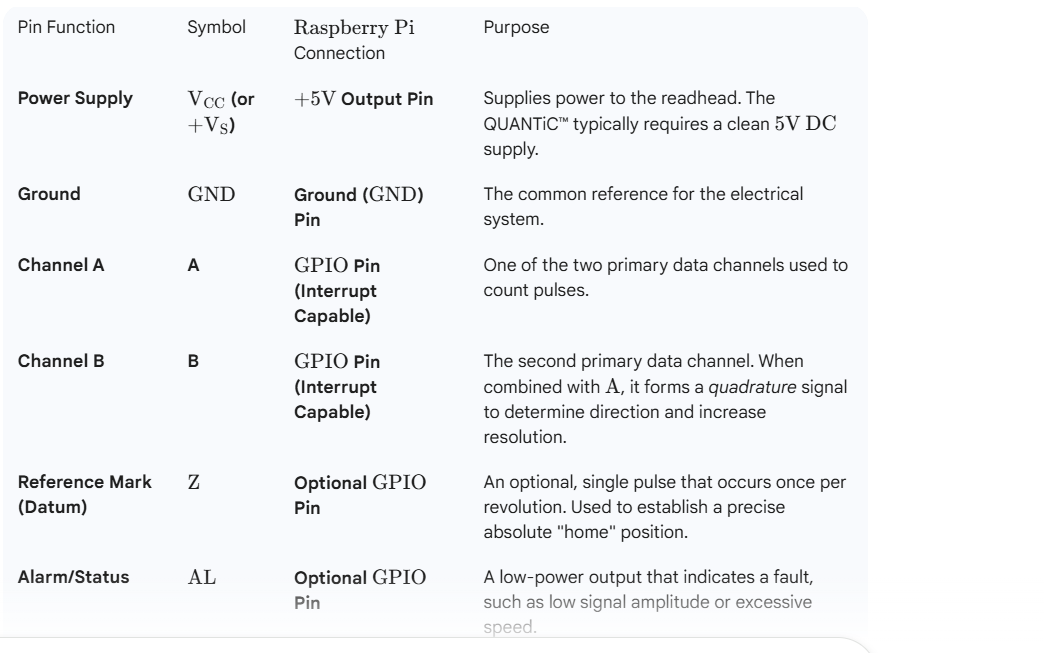1044x653 pixels.
Task: Click the GND symbol cell
Action: (211, 191)
